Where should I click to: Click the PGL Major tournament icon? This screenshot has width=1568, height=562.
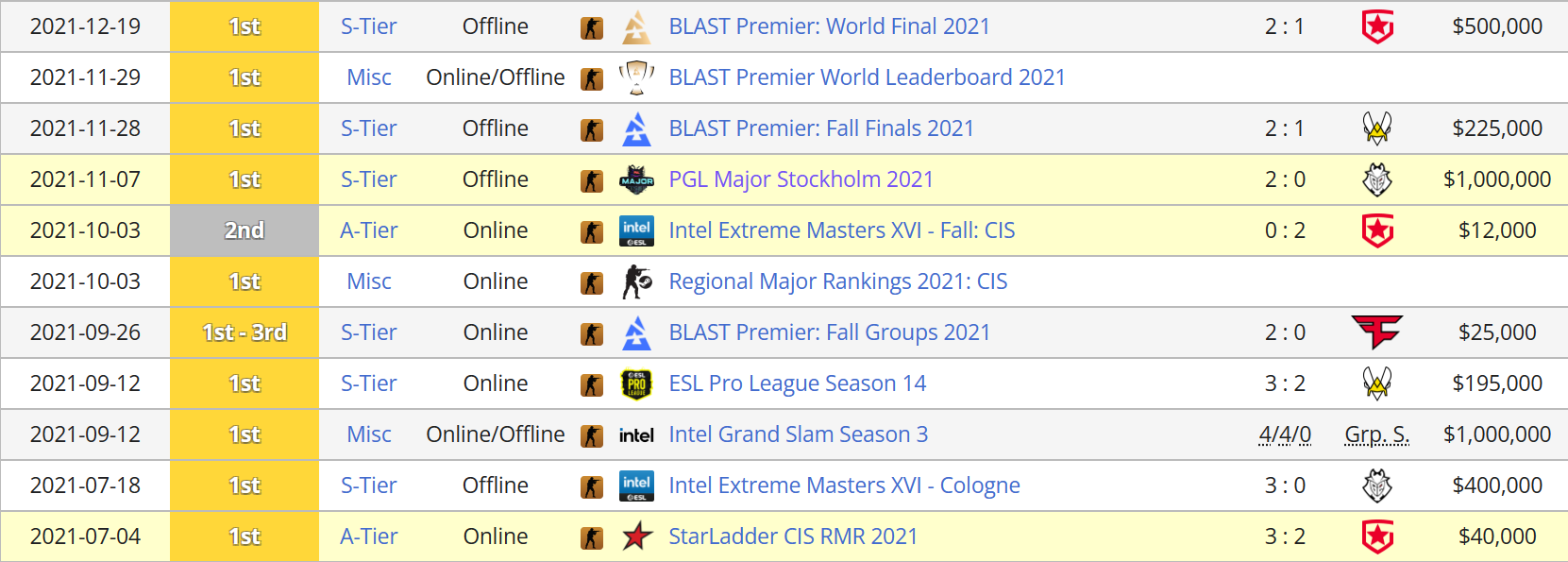(x=636, y=179)
